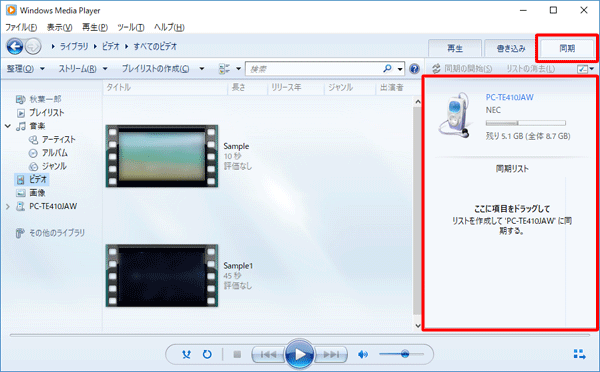The image size is (600, 372).
Task: Click すべてのビデオ in the breadcrumb
Action: (x=155, y=46)
